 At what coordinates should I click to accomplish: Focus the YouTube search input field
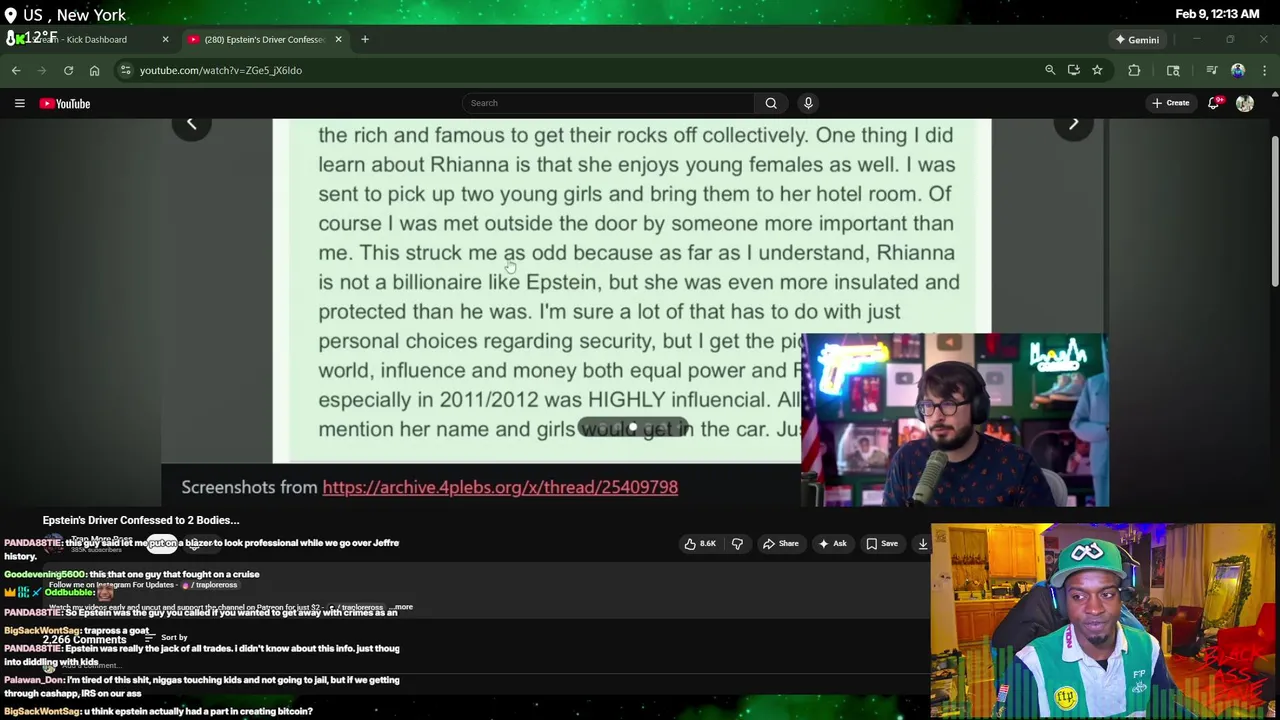click(x=608, y=103)
